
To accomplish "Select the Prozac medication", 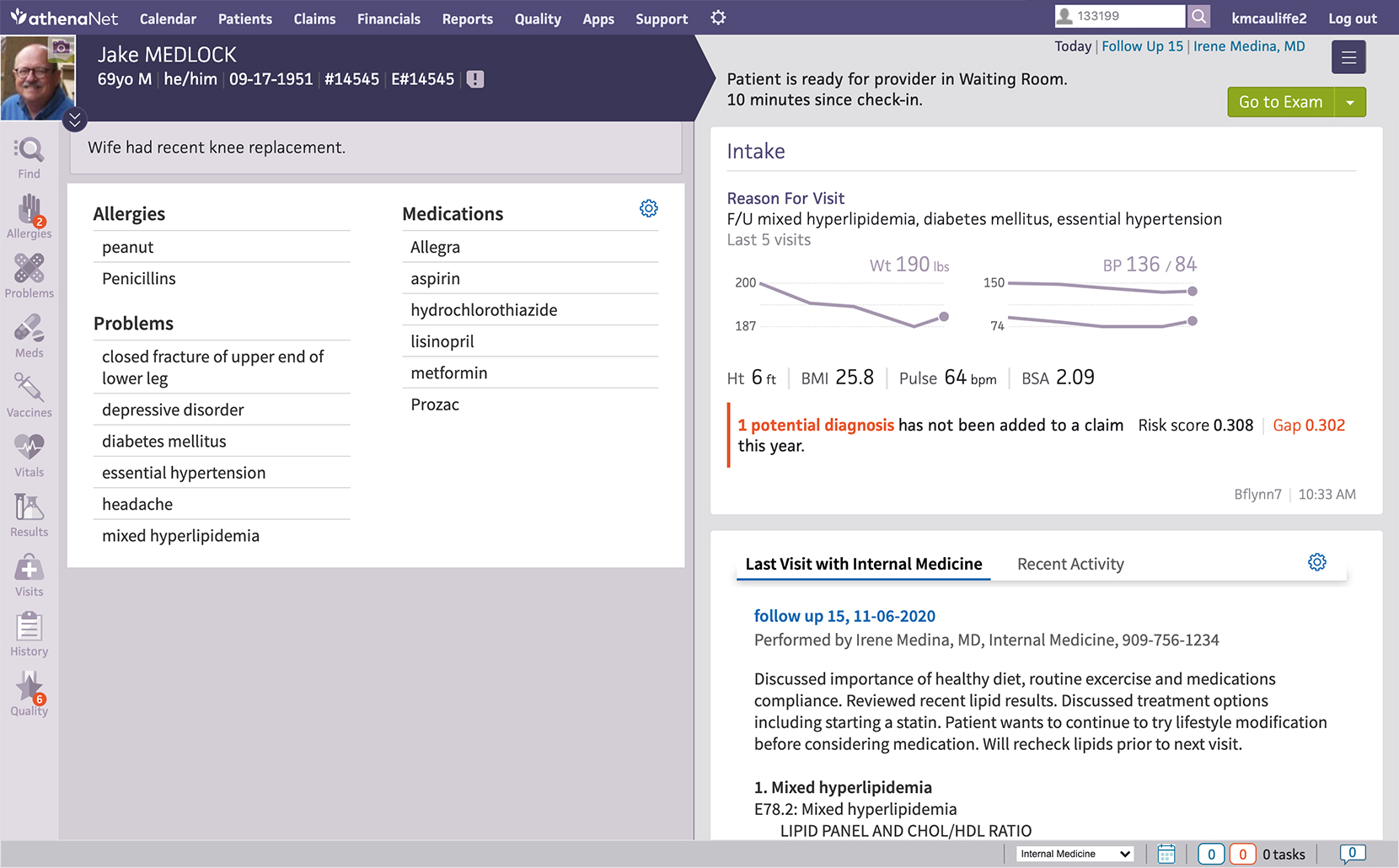I will click(x=530, y=404).
